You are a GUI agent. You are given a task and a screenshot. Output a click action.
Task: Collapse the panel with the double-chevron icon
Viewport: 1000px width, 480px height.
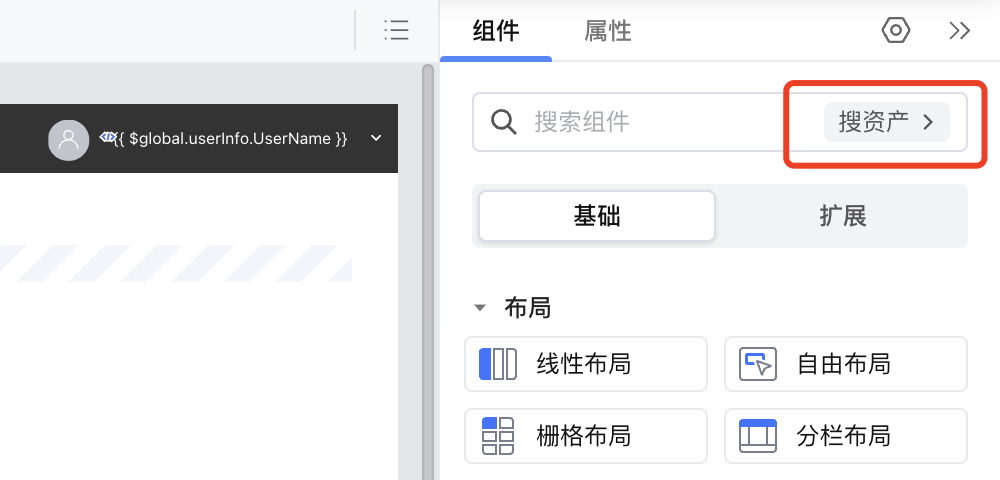click(959, 31)
